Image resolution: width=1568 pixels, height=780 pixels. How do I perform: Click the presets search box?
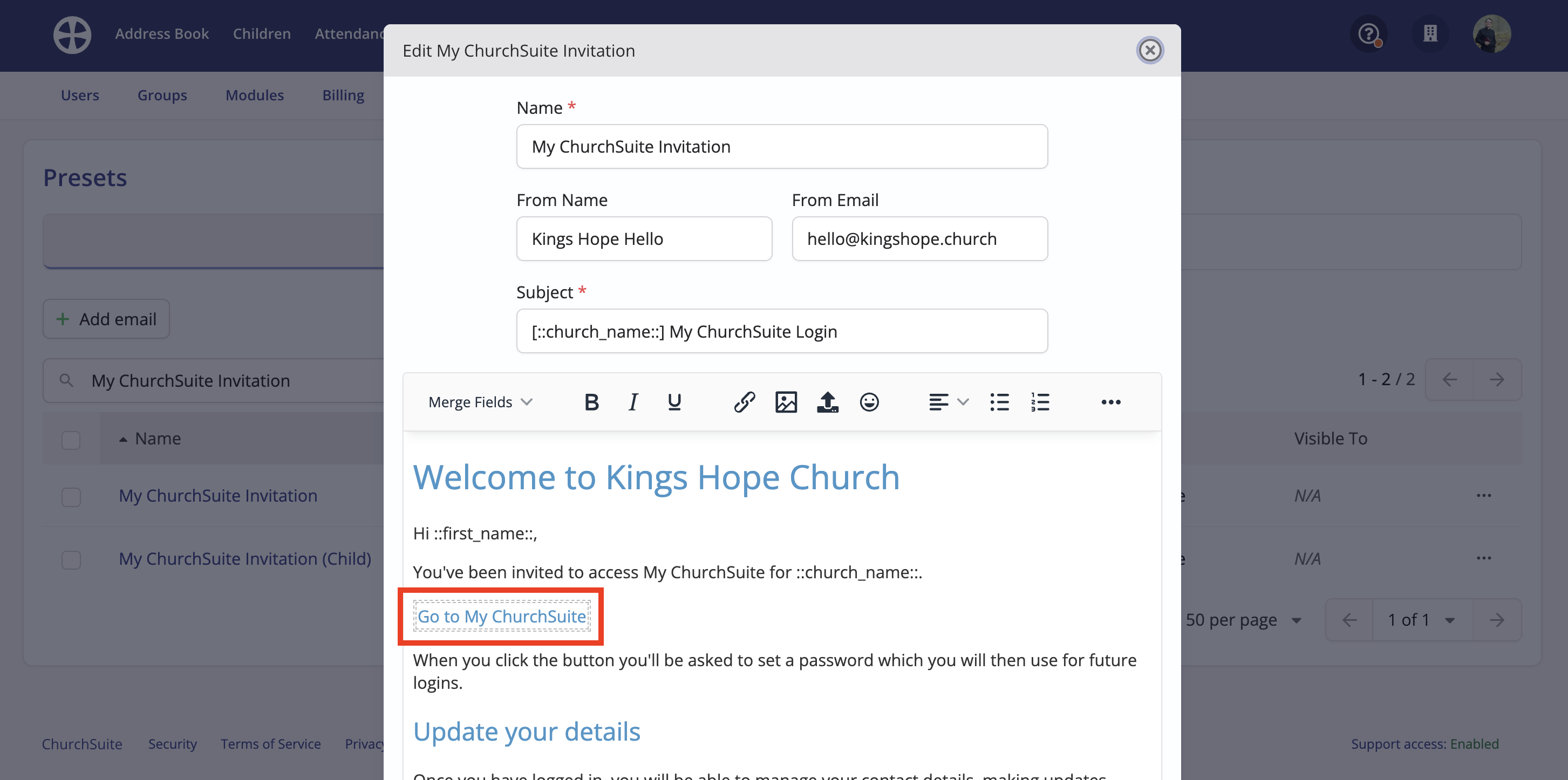213,381
